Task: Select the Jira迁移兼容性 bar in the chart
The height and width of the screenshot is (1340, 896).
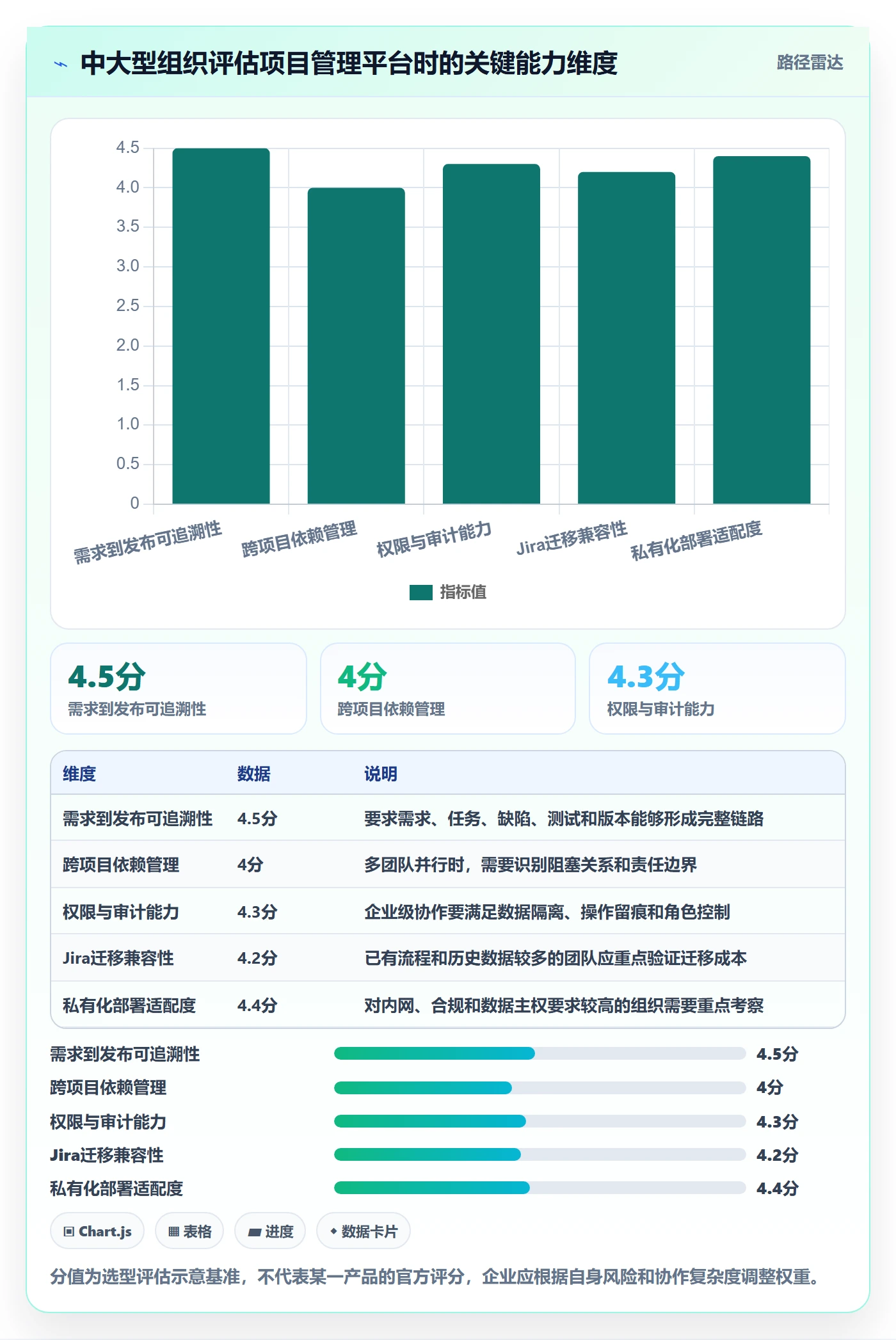Action: [x=627, y=338]
